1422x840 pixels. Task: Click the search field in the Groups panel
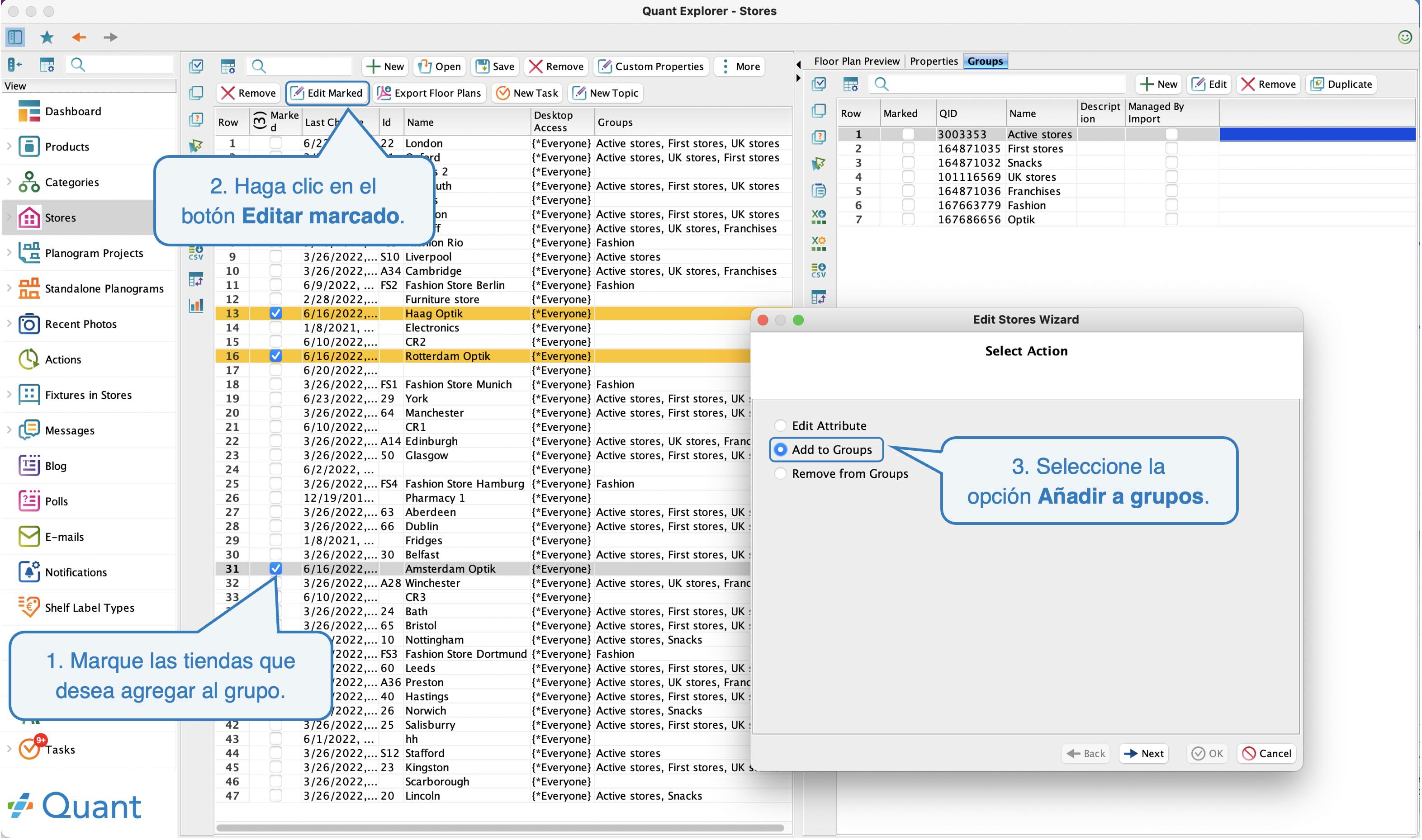click(998, 85)
